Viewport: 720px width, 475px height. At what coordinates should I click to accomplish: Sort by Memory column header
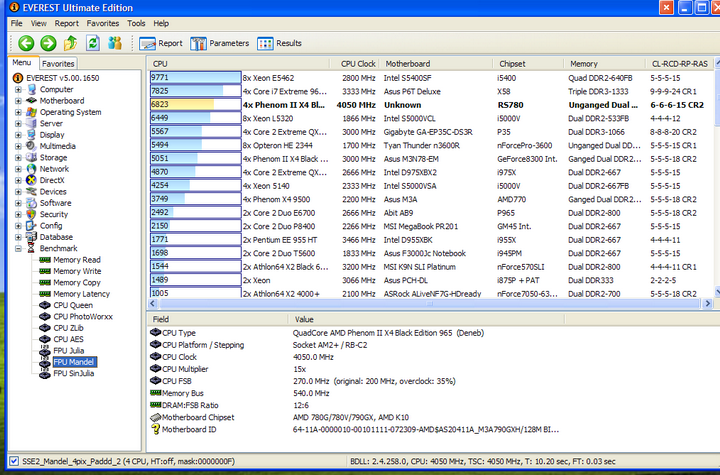605,63
